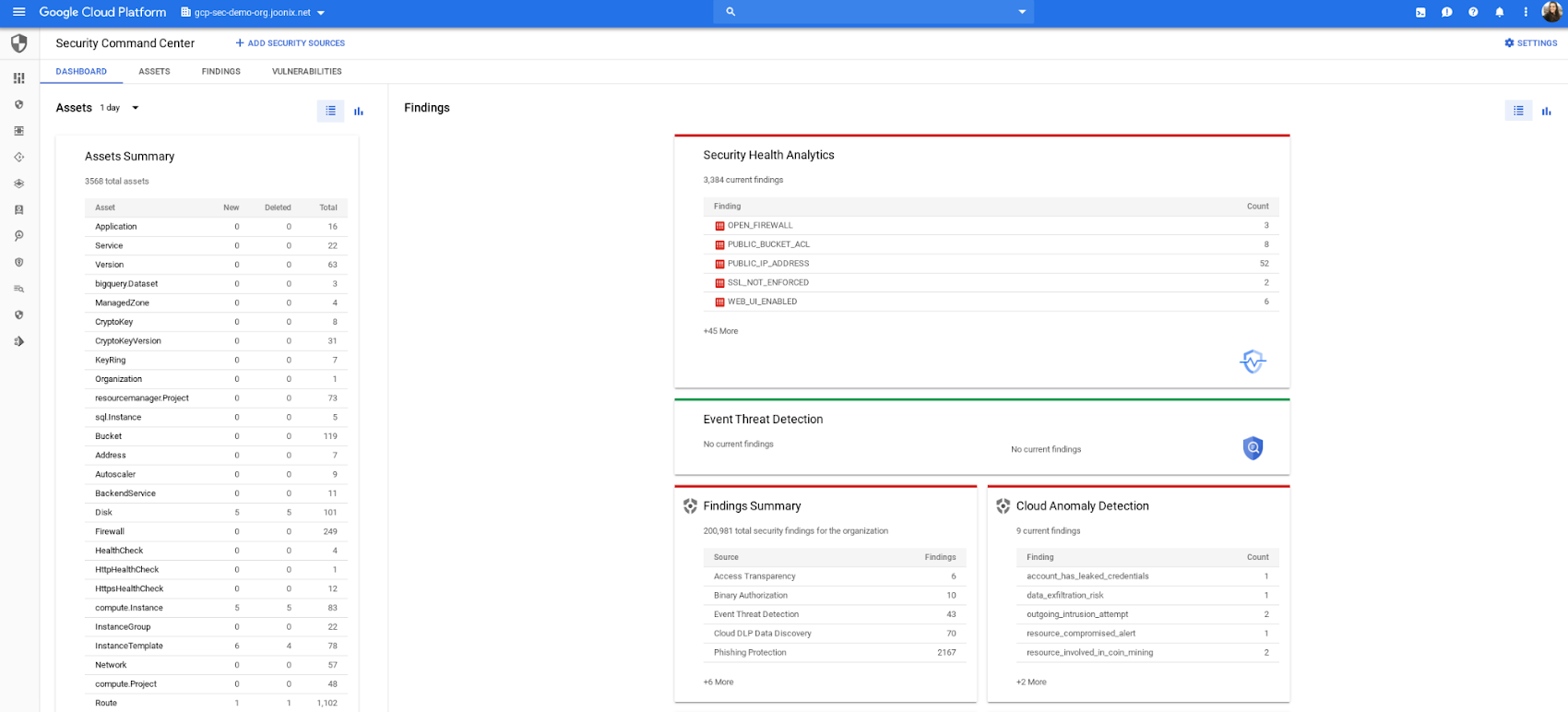The width and height of the screenshot is (1568, 712).
Task: Expand +45 More findings in Security Health Analytics
Action: [720, 331]
